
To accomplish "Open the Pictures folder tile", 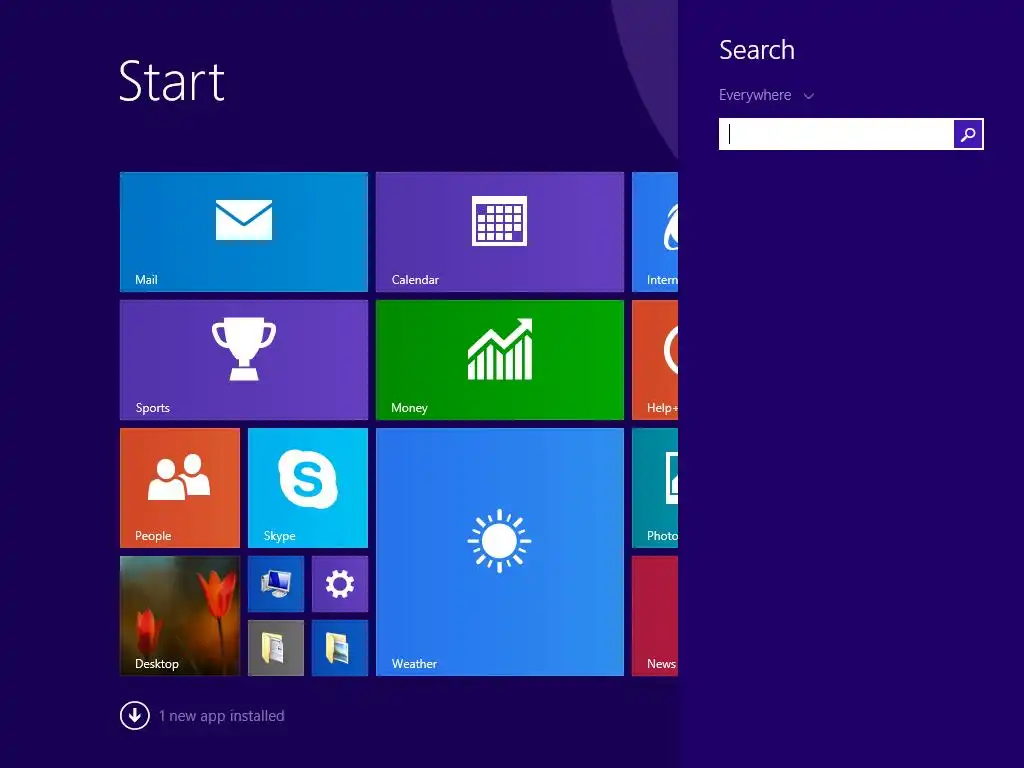I will [x=340, y=648].
